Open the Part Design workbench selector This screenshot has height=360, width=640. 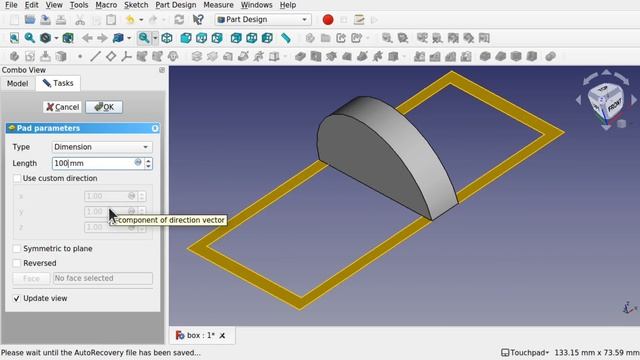(263, 20)
